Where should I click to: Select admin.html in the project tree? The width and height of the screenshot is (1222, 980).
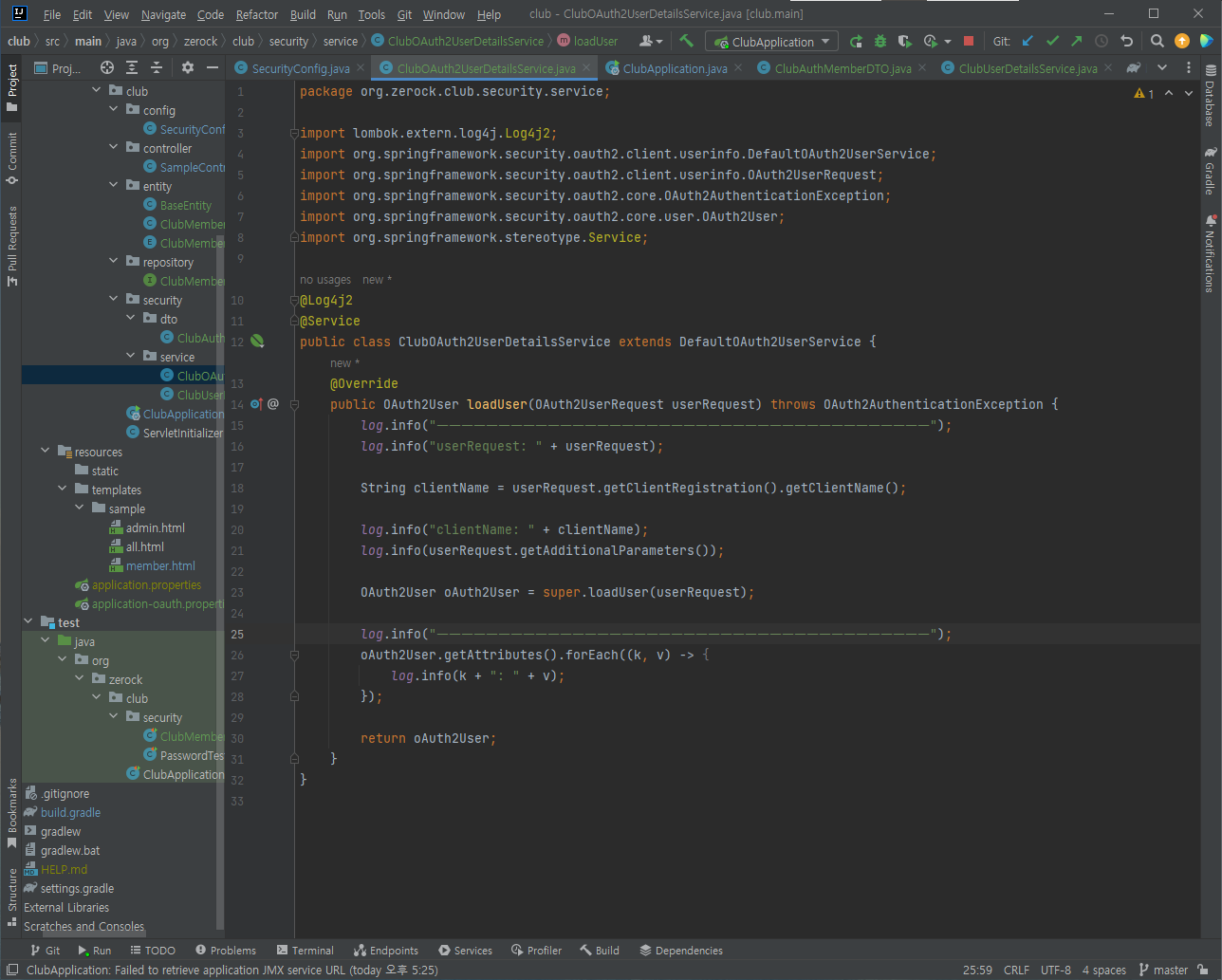tap(147, 527)
